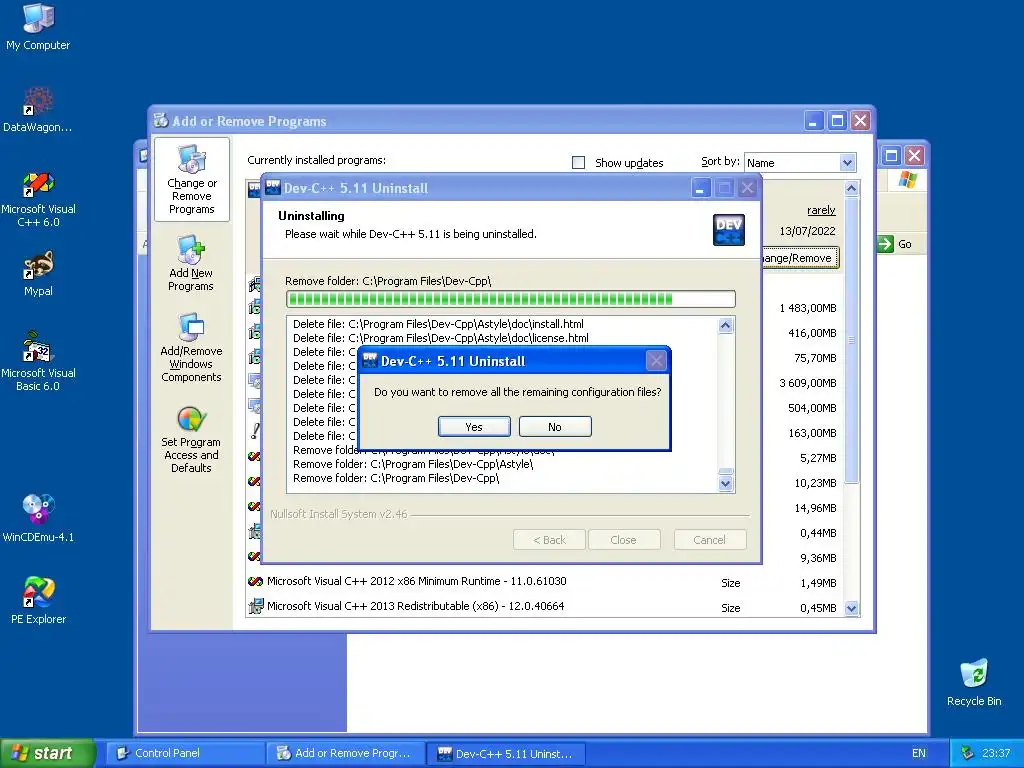Select Add New Programs sidebar icon
The width and height of the screenshot is (1024, 768).
(x=191, y=264)
